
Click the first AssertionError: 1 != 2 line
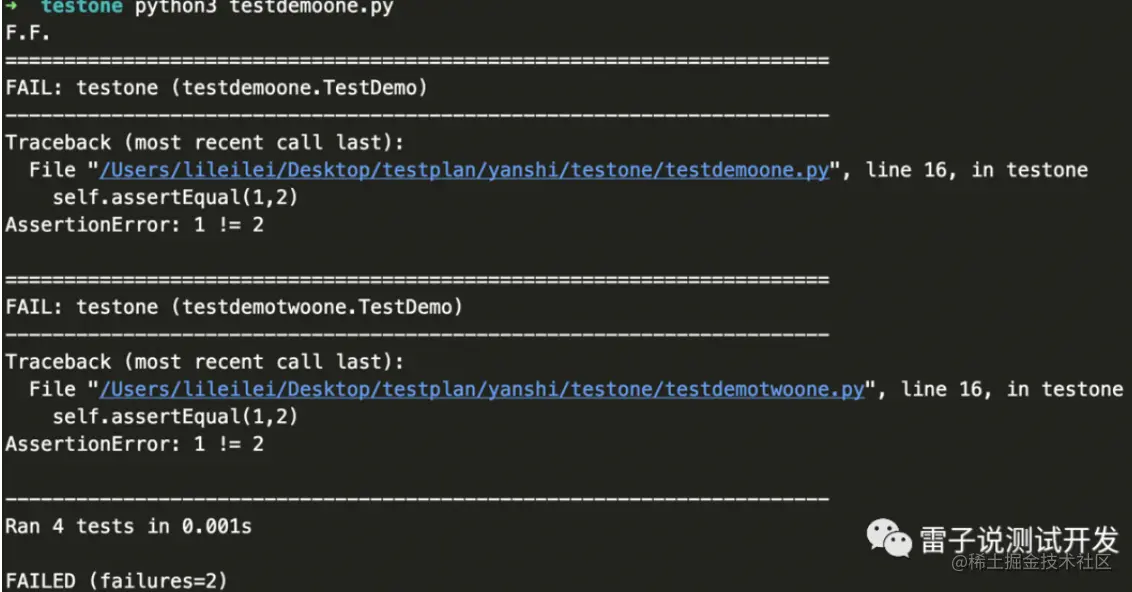point(134,225)
